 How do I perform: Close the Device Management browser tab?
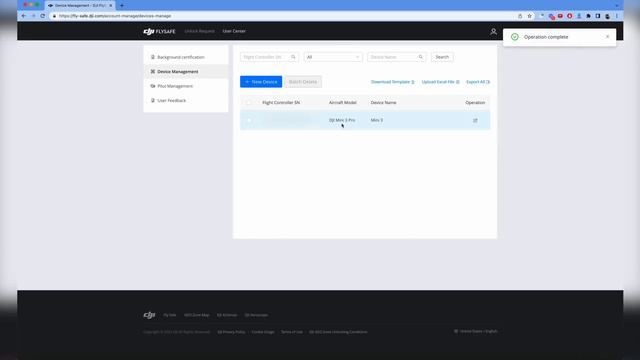[x=110, y=6]
